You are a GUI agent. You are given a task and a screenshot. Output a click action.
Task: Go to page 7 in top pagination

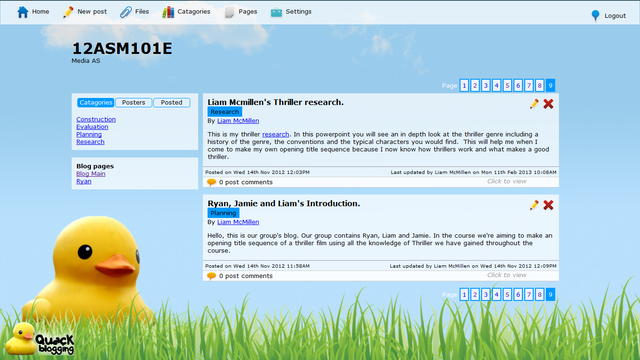pos(529,85)
